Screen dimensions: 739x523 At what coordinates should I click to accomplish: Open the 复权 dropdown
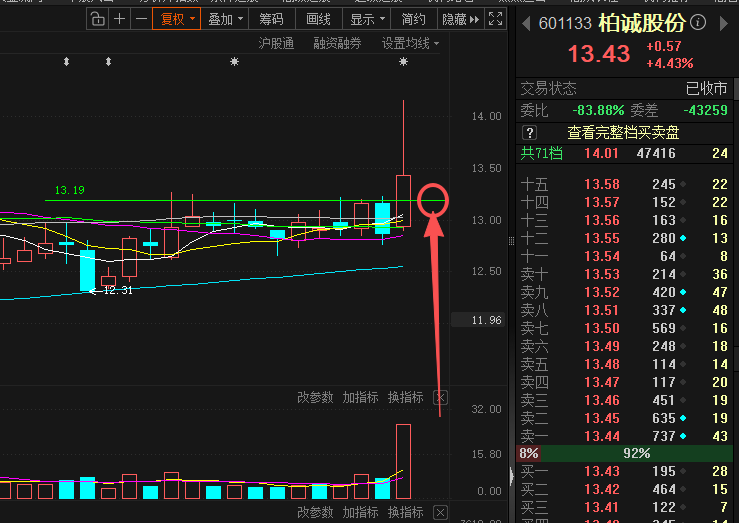177,19
